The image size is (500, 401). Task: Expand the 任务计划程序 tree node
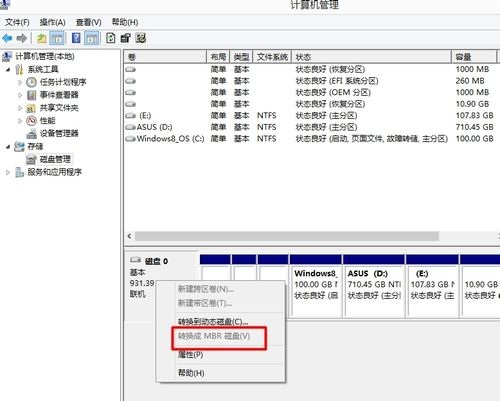click(20, 82)
